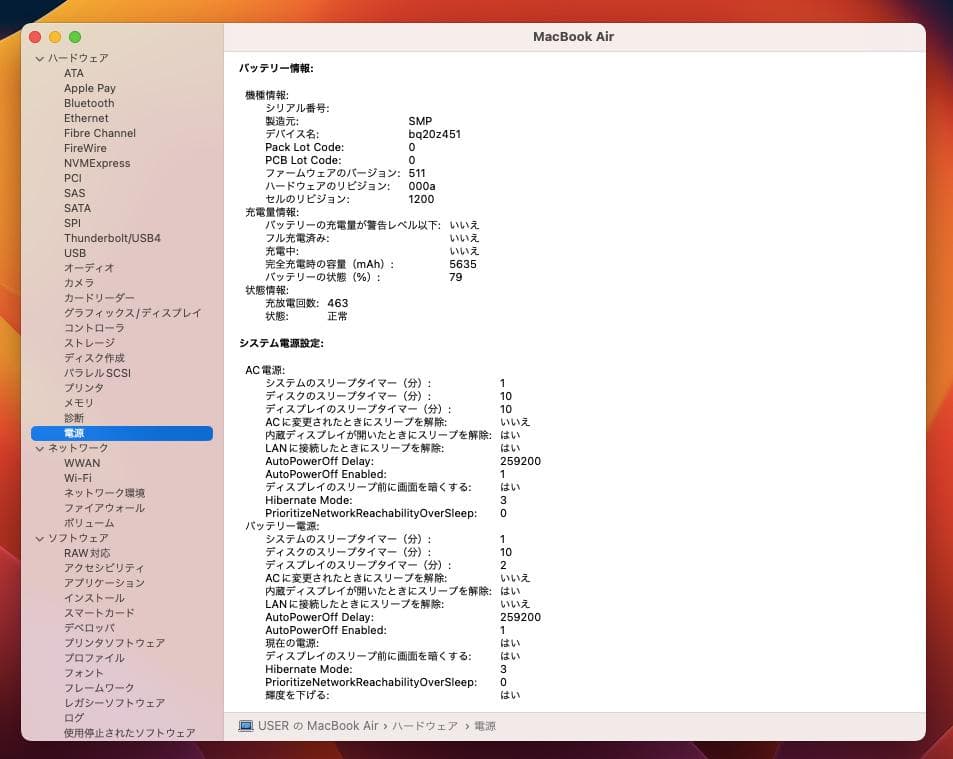Select カメラ in the sidebar
This screenshot has width=953, height=759.
tap(79, 283)
